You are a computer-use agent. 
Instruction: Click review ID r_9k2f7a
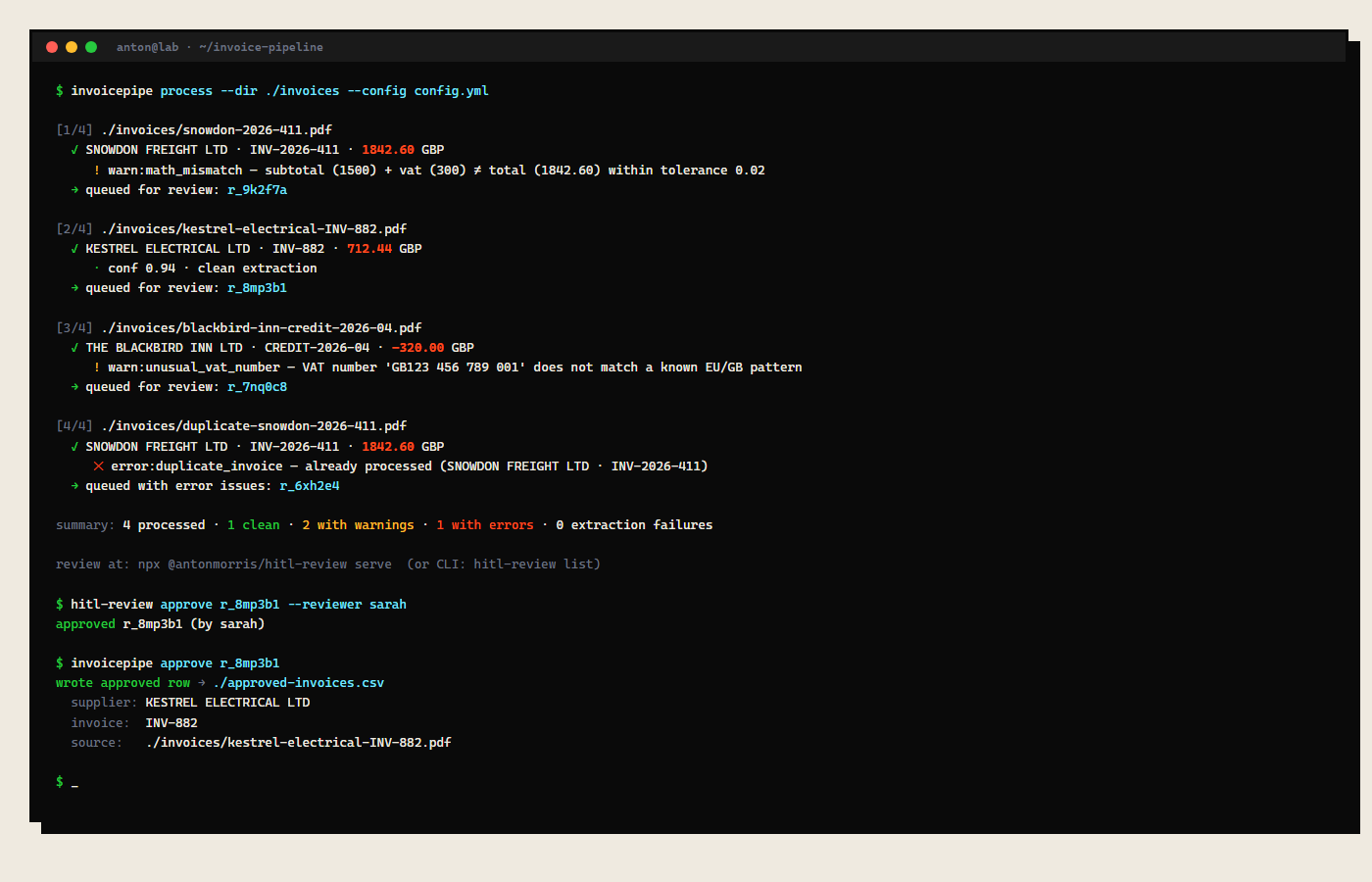(257, 189)
